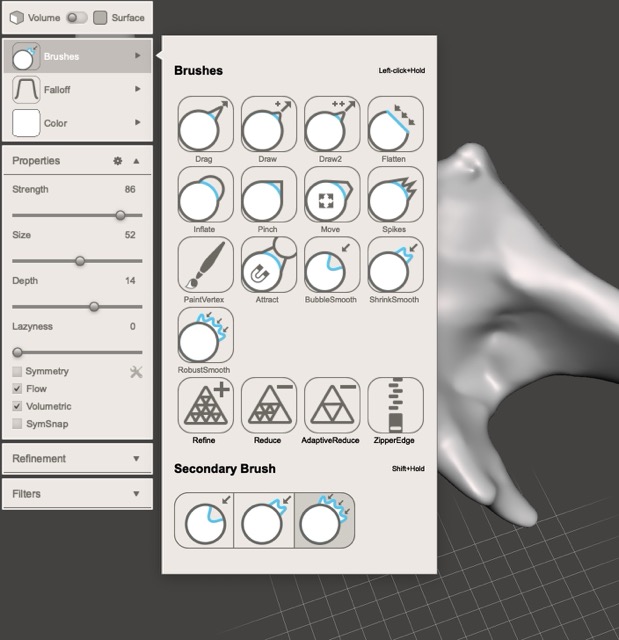Collapse the Properties panel arrow
The image size is (619, 640).
(136, 161)
